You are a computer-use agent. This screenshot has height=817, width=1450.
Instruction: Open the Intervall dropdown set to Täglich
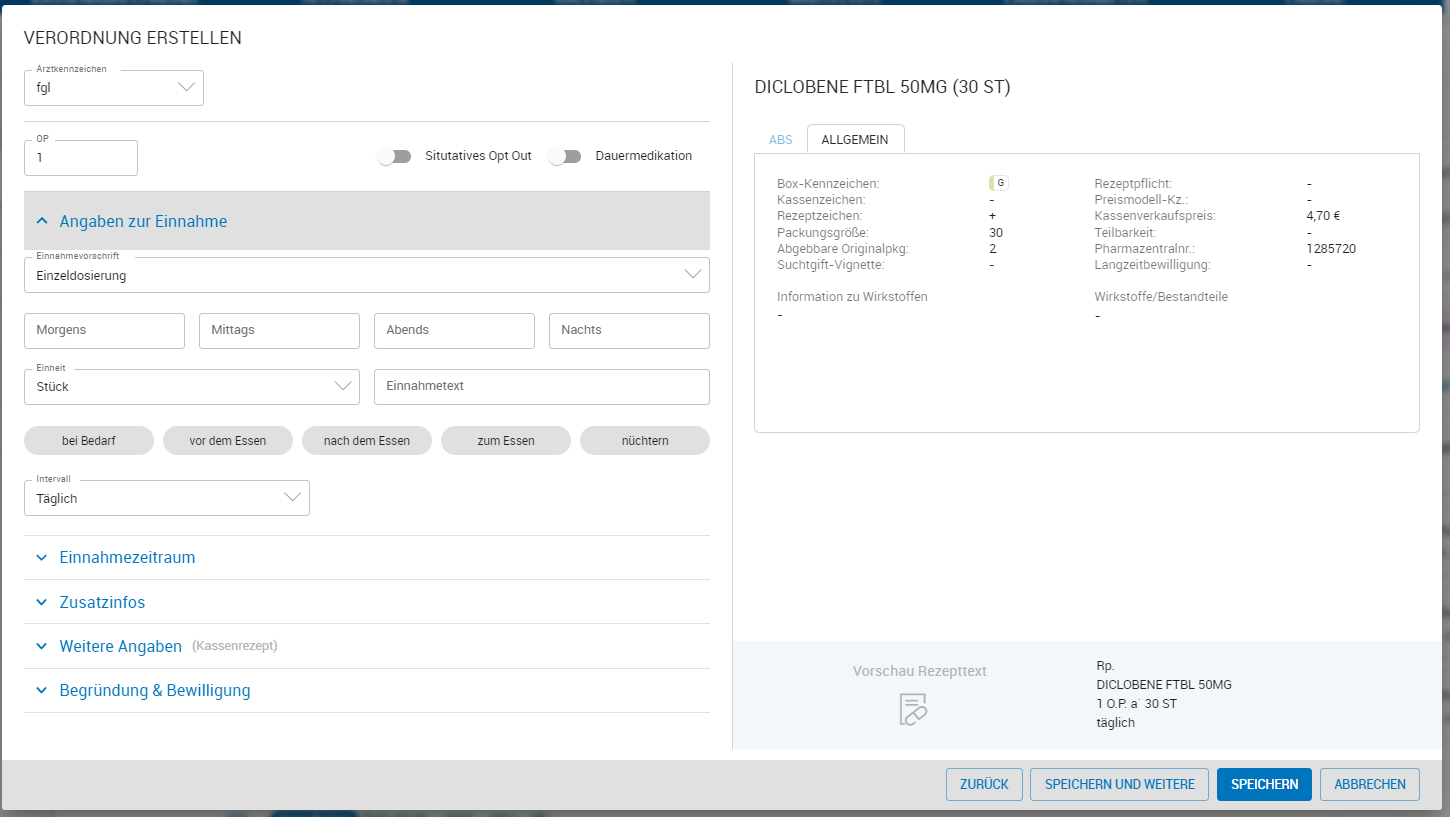tap(167, 498)
